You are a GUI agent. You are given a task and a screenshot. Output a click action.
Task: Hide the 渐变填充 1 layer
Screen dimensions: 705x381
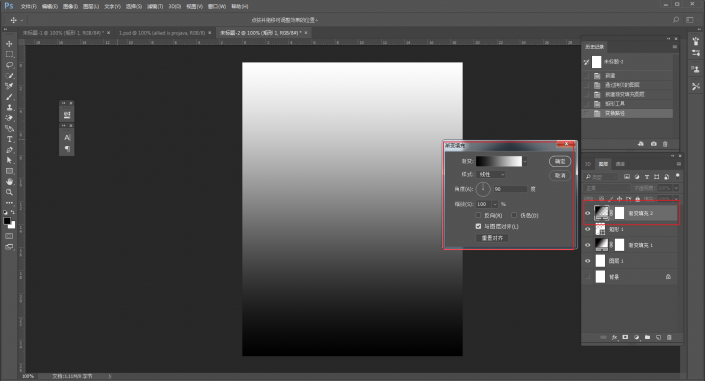click(x=588, y=245)
